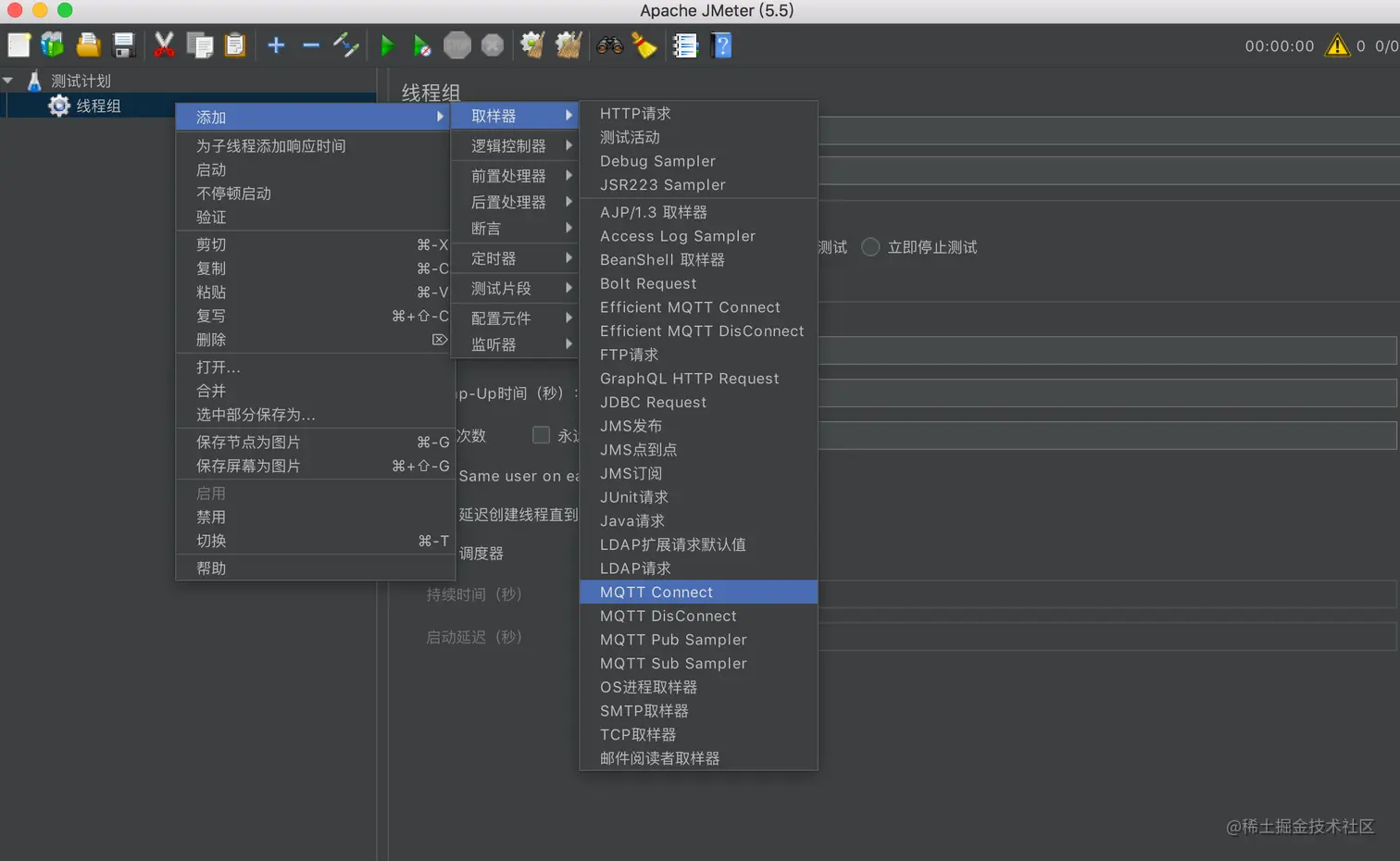Click the Clear results gear-broom icon
Image resolution: width=1400 pixels, height=861 pixels.
pyautogui.click(x=532, y=45)
